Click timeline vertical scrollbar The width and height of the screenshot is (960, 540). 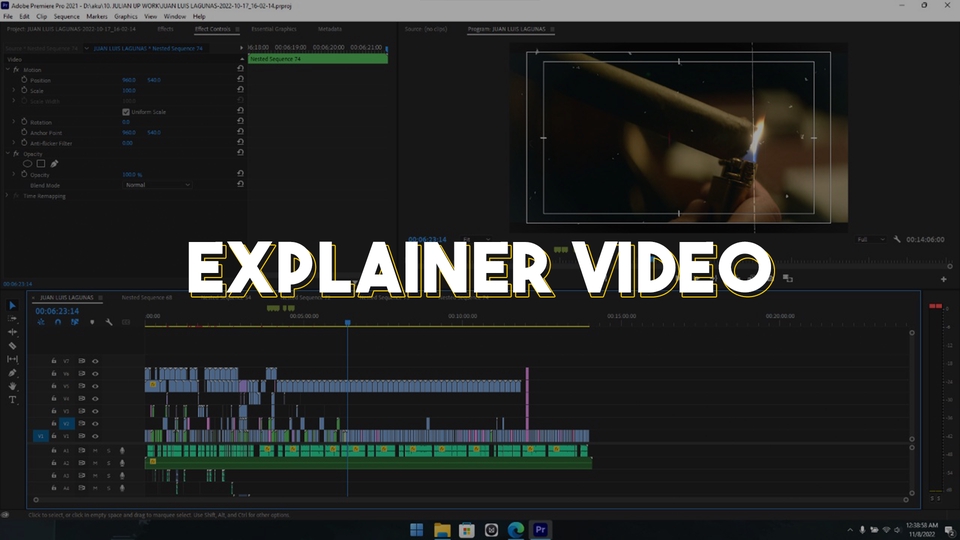point(912,386)
